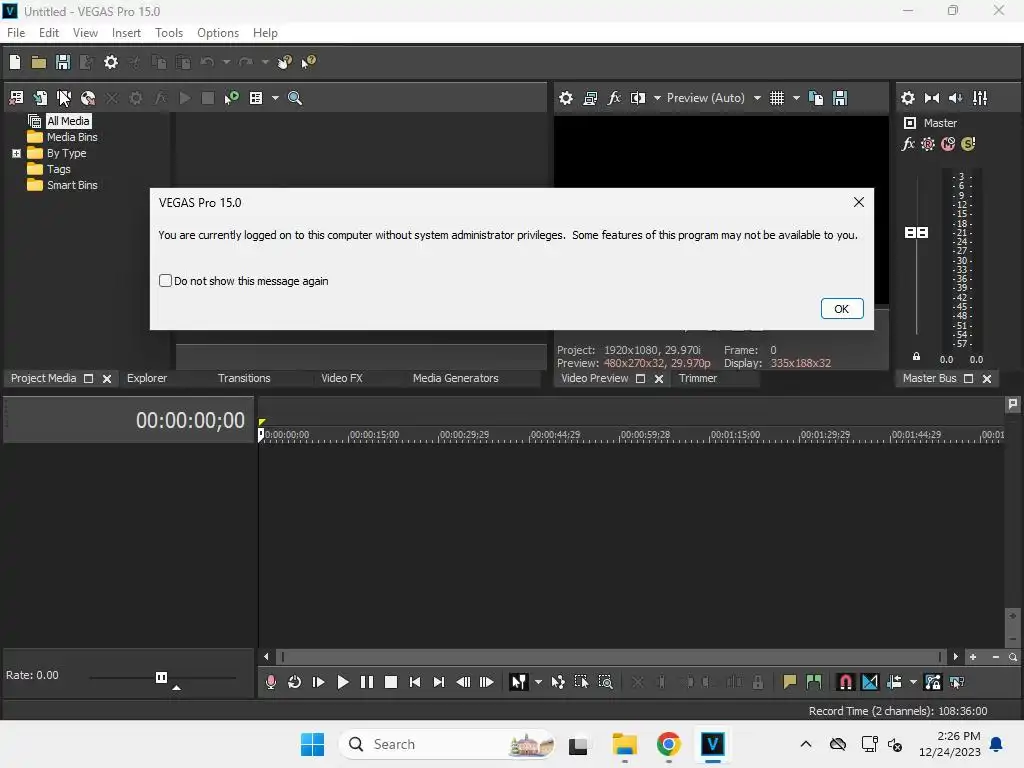
Task: Adjust the playback Rate slider
Action: (x=161, y=678)
